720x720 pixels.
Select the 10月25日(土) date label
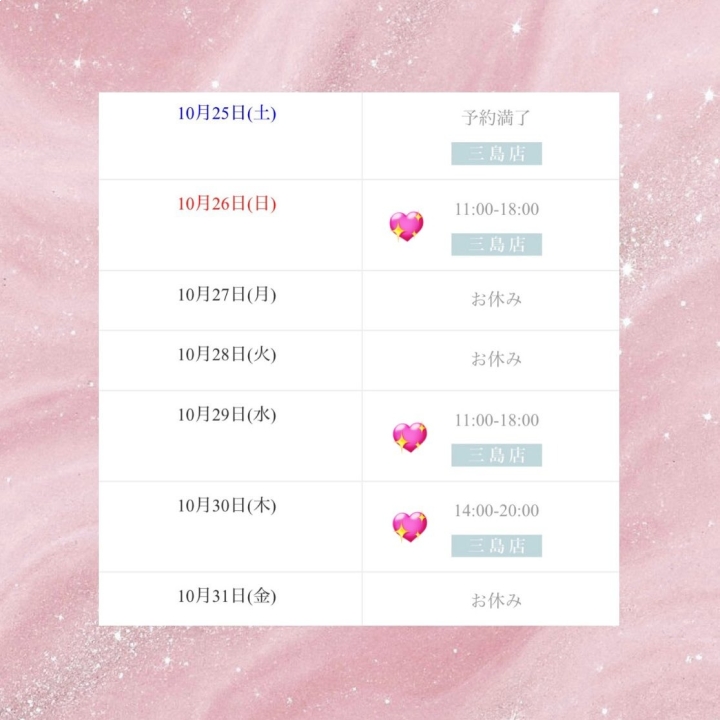(227, 113)
